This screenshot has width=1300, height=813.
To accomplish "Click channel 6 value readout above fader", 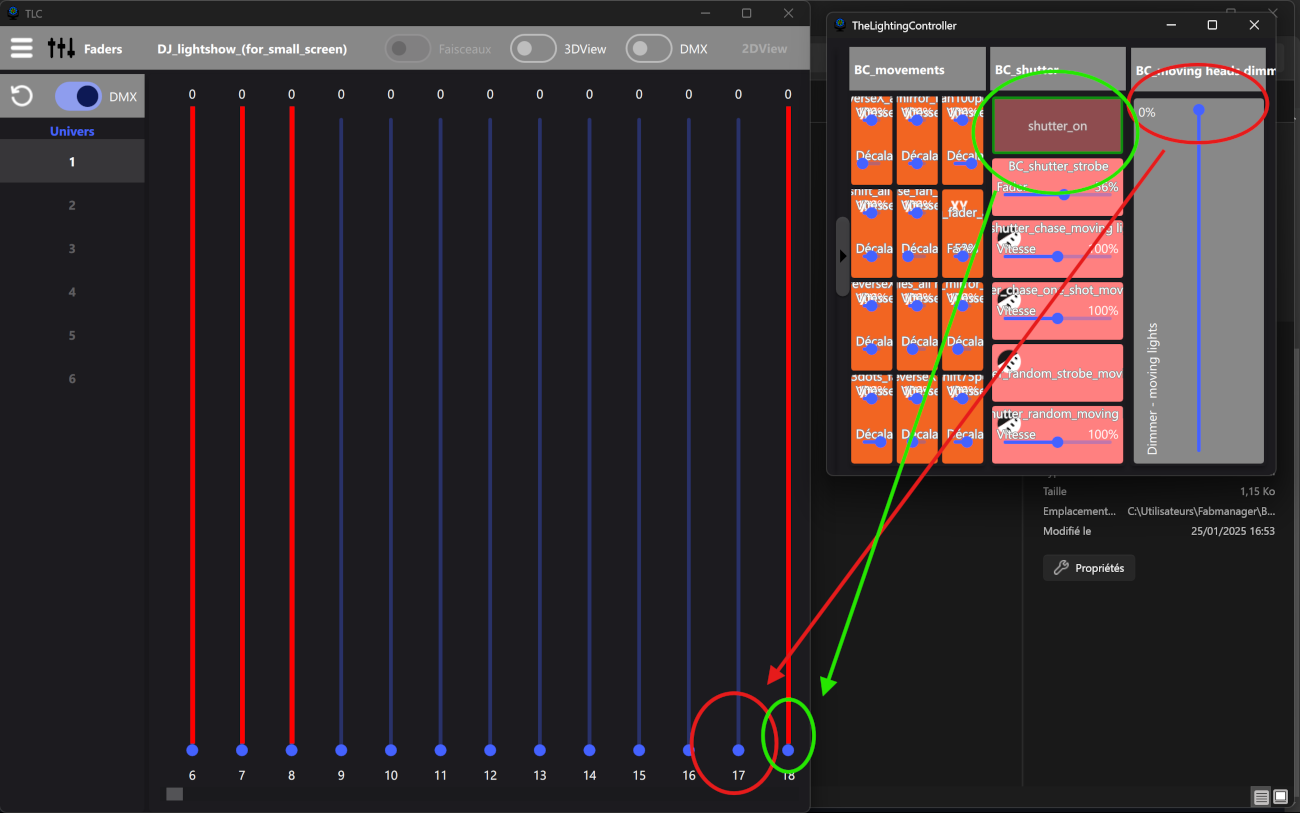I will pyautogui.click(x=192, y=95).
